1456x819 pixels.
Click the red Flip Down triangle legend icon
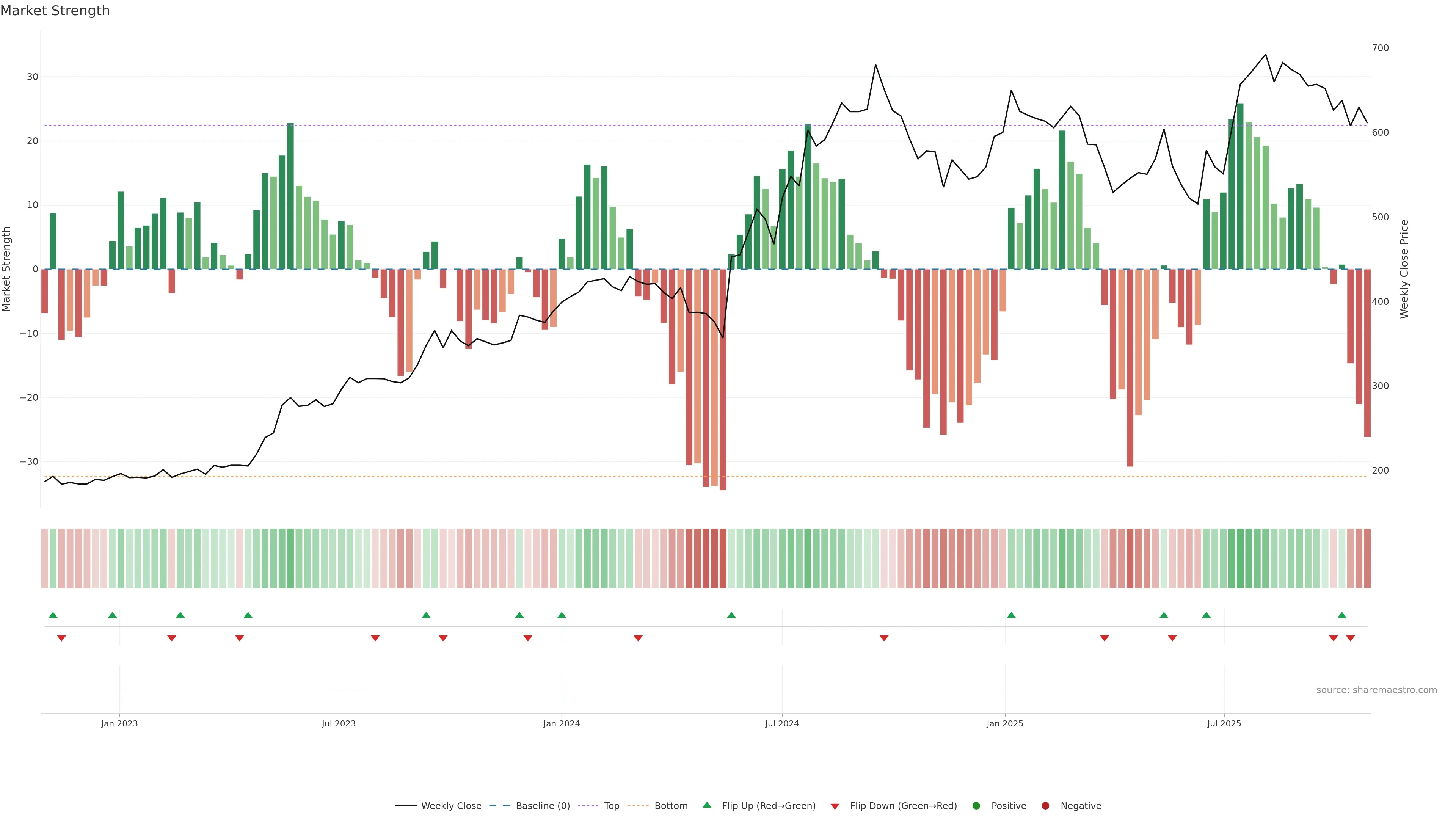pos(835,806)
